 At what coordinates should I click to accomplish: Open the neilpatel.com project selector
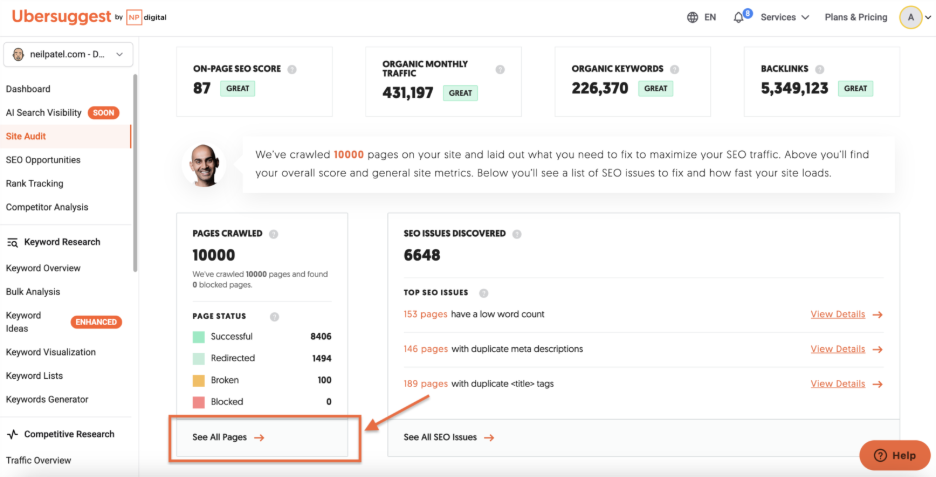click(x=68, y=54)
